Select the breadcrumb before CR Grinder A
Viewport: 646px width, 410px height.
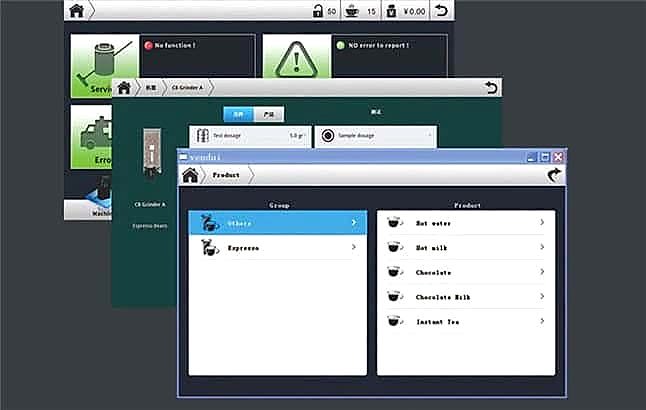151,88
